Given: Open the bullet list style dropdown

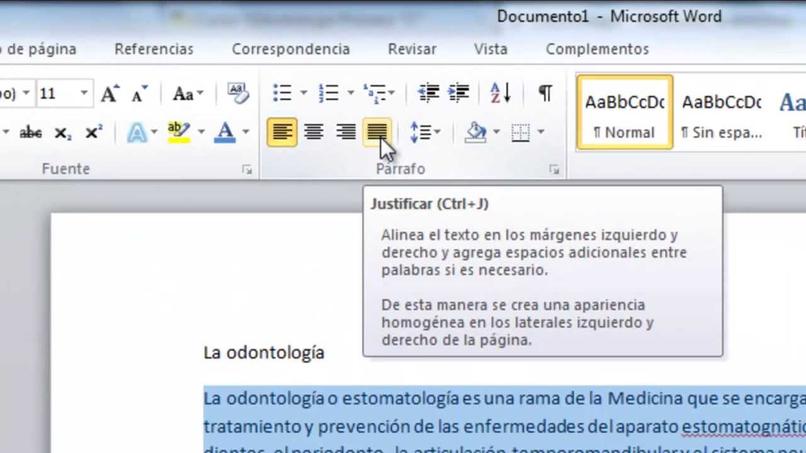Looking at the screenshot, I should coord(304,93).
